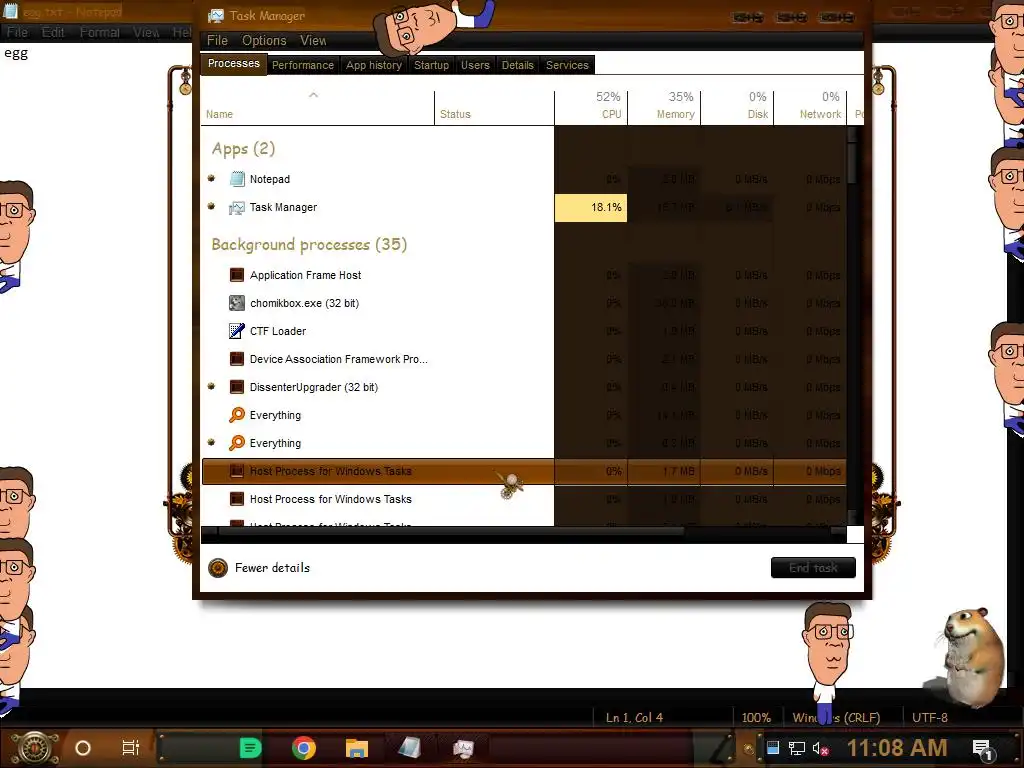
Task: Open Task Manager File menu
Action: [x=217, y=40]
